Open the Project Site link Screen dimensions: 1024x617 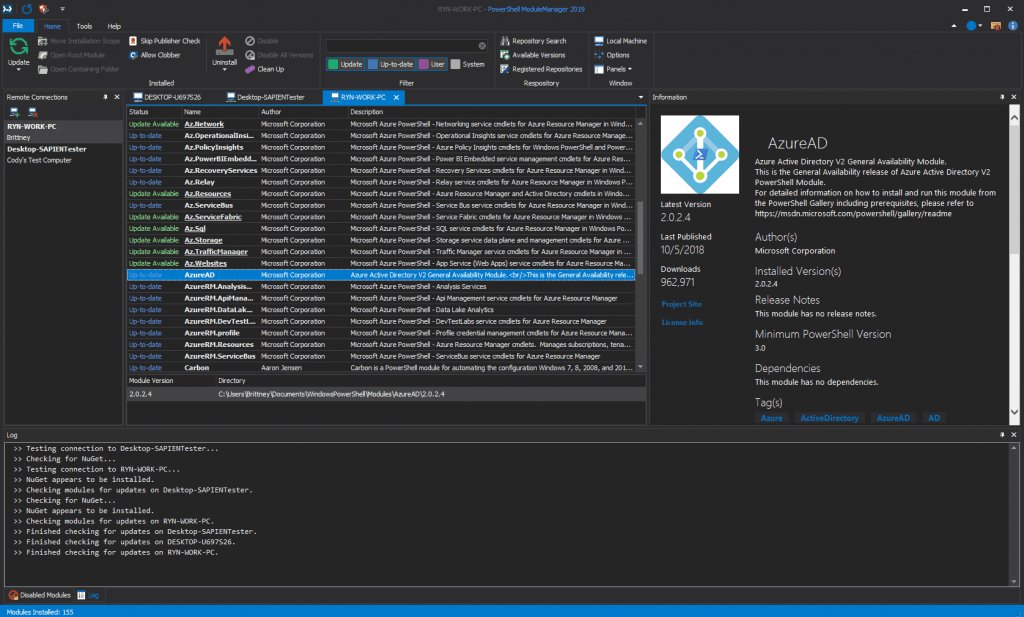(681, 304)
